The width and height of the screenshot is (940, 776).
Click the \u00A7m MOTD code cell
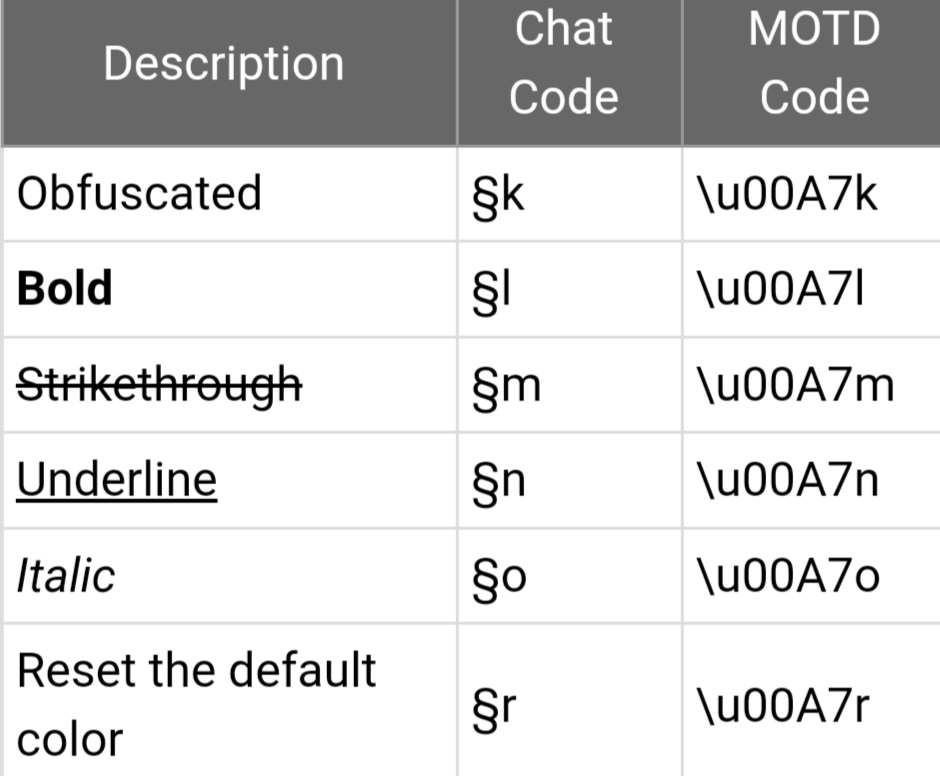tap(797, 386)
